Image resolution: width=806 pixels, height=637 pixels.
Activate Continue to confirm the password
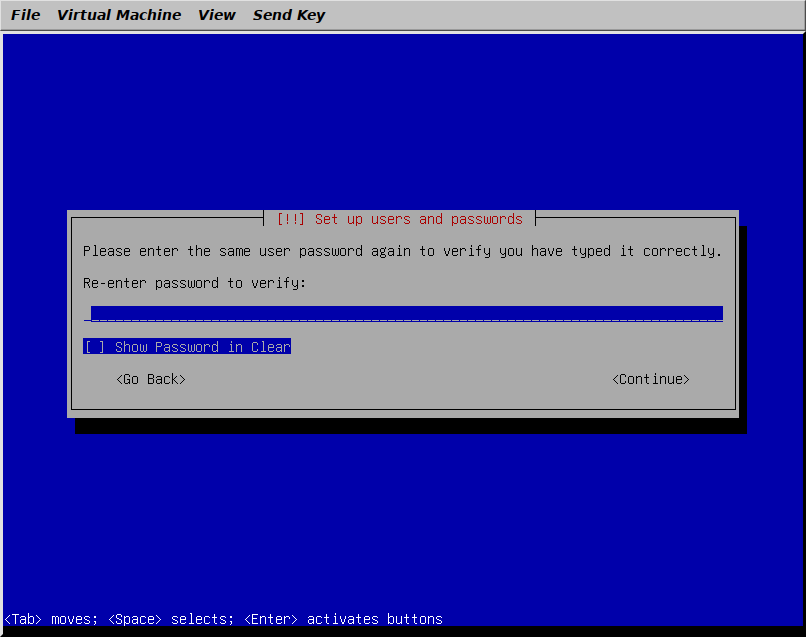point(650,378)
